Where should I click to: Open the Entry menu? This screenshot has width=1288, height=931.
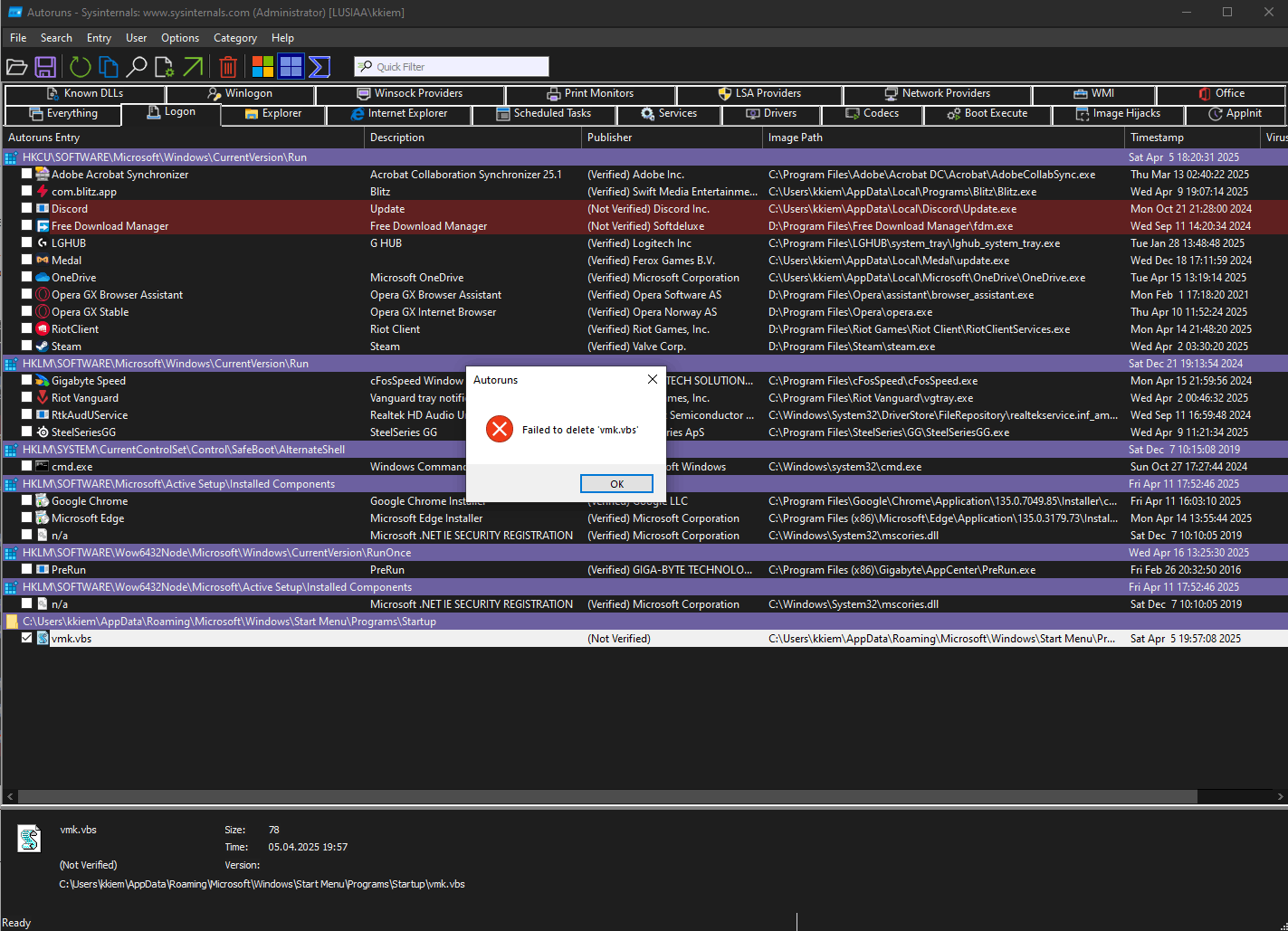coord(99,38)
